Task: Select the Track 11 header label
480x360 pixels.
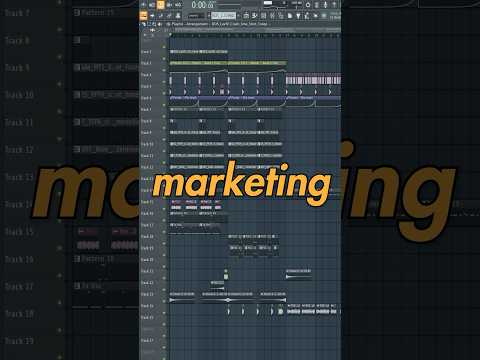Action: coord(147,156)
